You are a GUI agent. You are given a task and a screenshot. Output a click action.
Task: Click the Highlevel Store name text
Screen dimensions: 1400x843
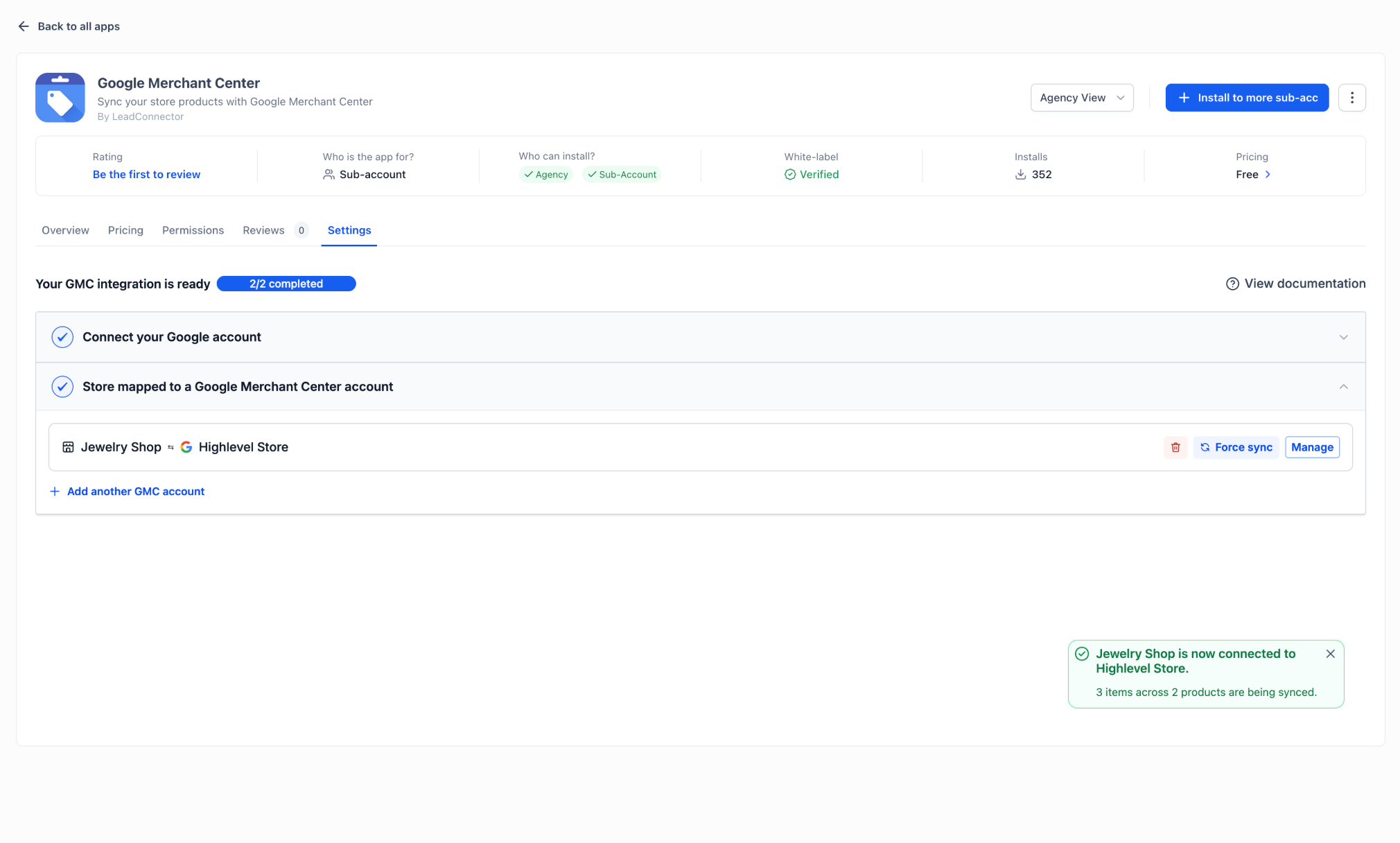(x=243, y=447)
